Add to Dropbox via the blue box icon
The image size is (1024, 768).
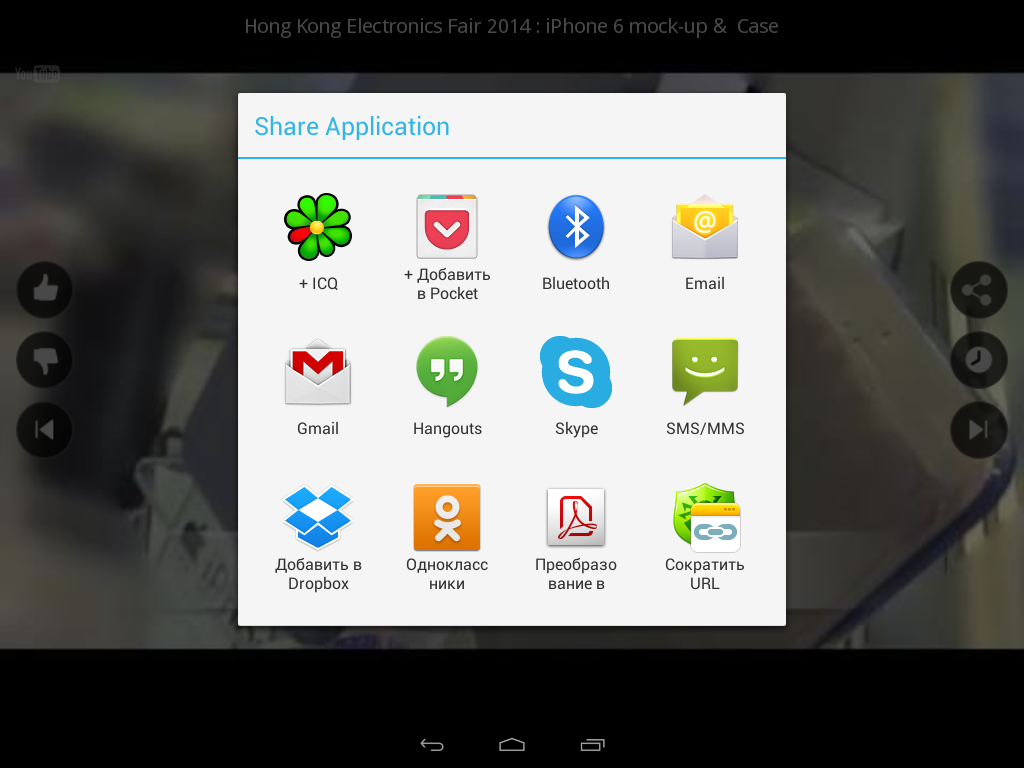[318, 517]
